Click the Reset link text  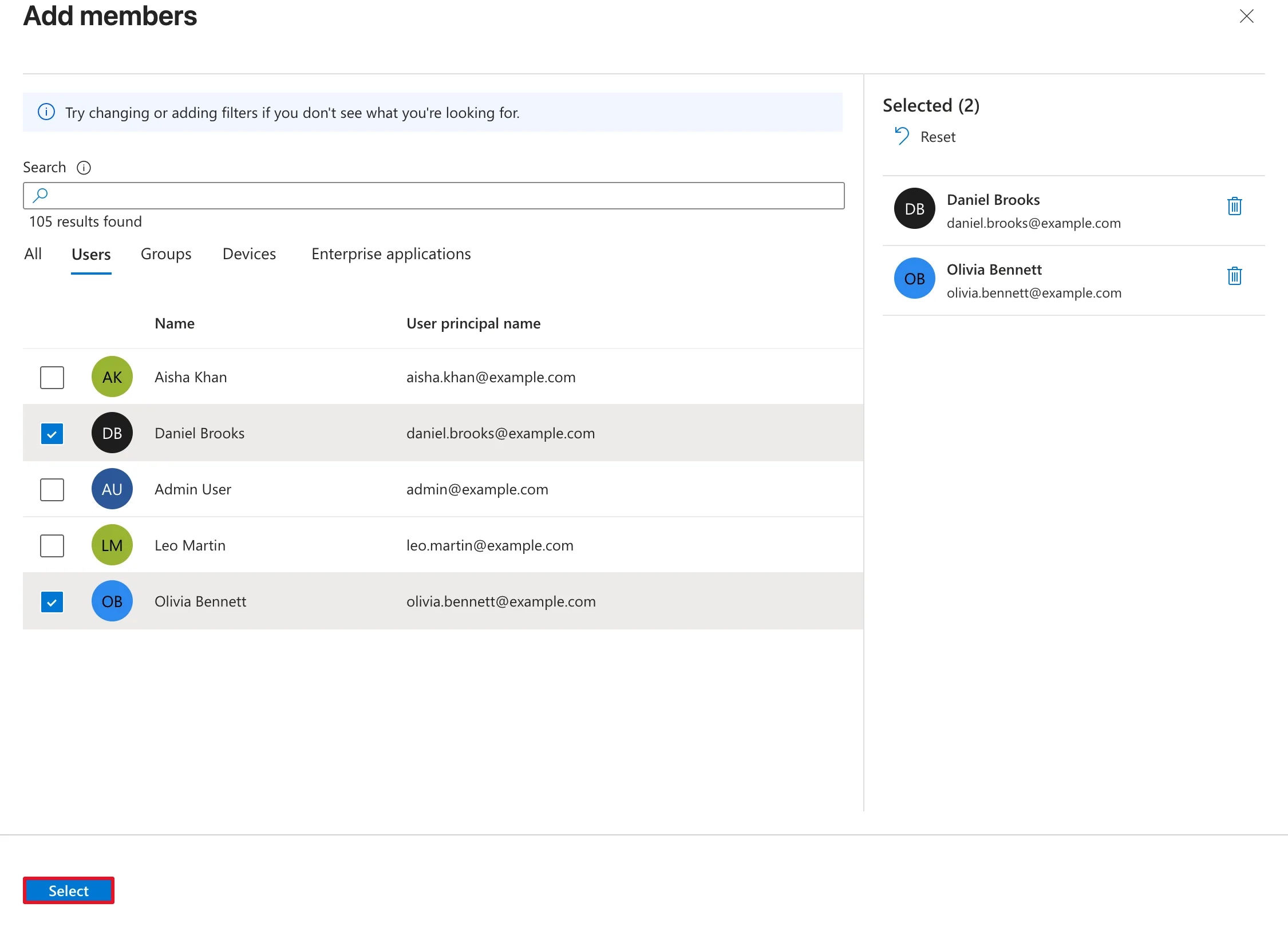[938, 137]
